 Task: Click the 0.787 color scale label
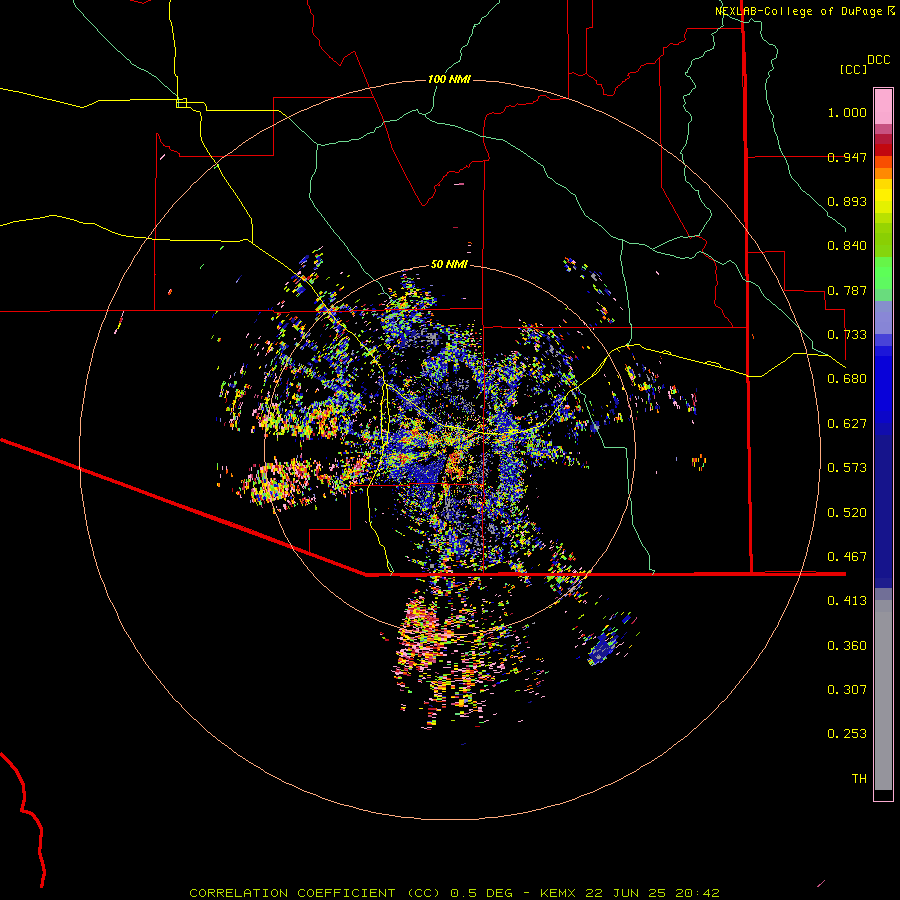pyautogui.click(x=847, y=290)
